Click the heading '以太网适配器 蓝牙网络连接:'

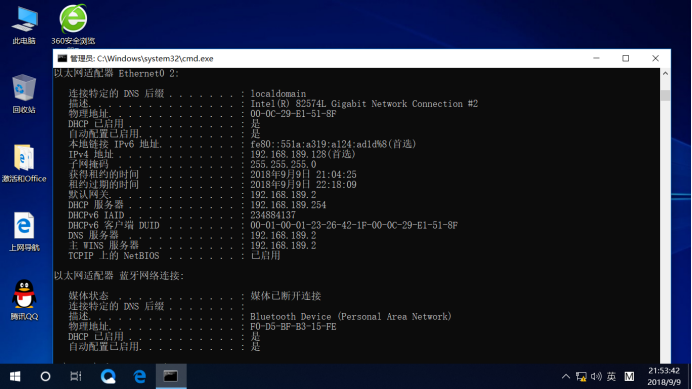click(119, 276)
